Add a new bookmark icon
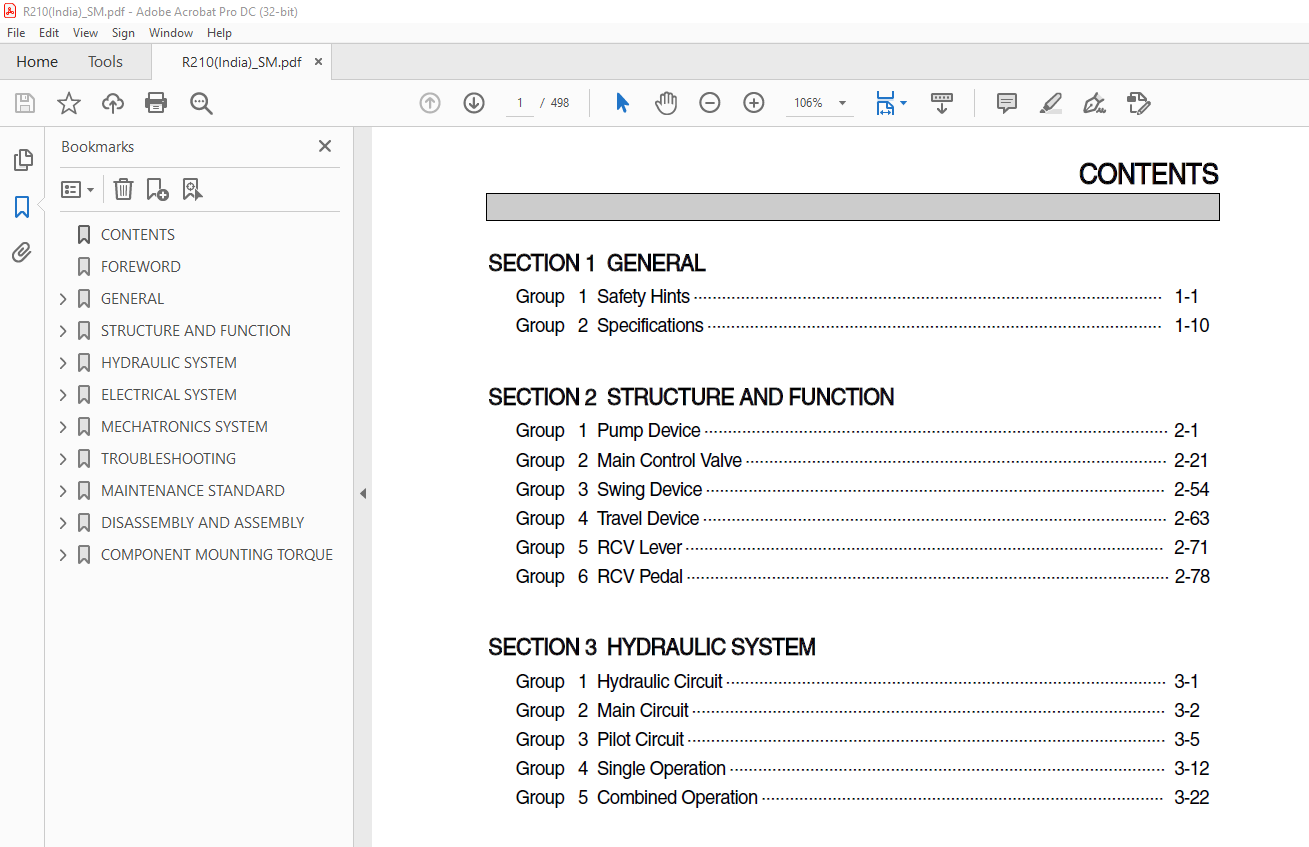The image size is (1309, 847). point(157,189)
